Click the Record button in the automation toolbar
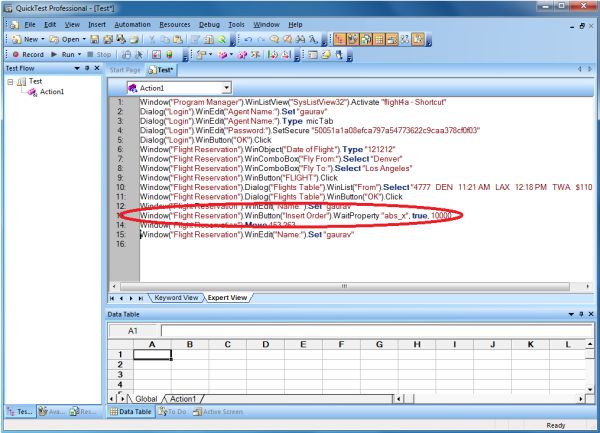 point(28,55)
